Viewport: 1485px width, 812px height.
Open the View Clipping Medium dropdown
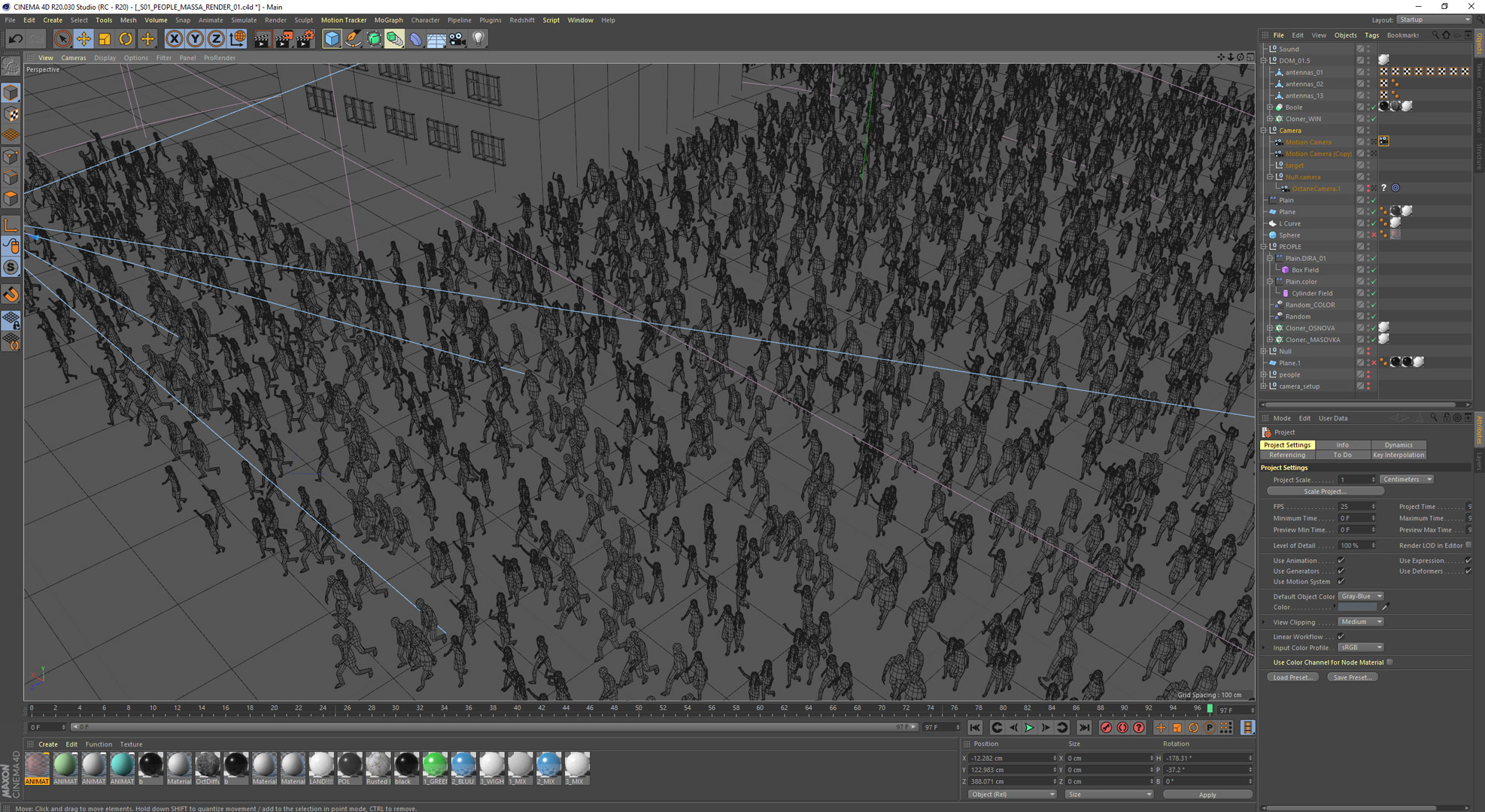1360,622
